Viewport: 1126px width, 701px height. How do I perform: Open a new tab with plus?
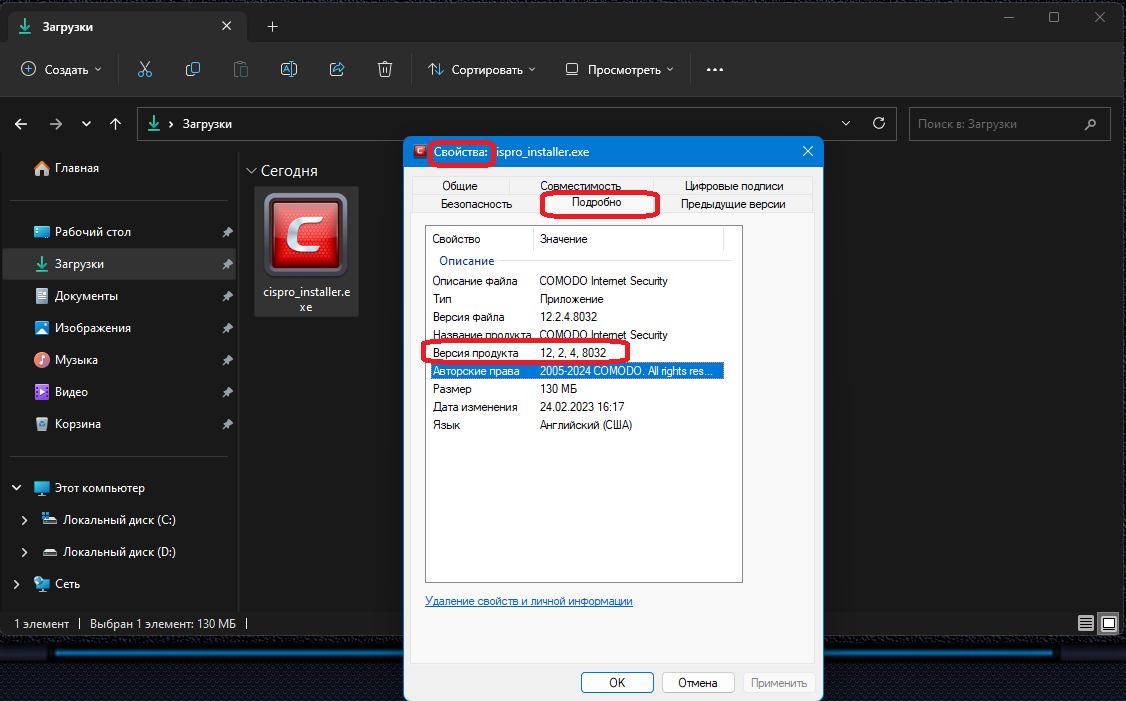point(272,27)
